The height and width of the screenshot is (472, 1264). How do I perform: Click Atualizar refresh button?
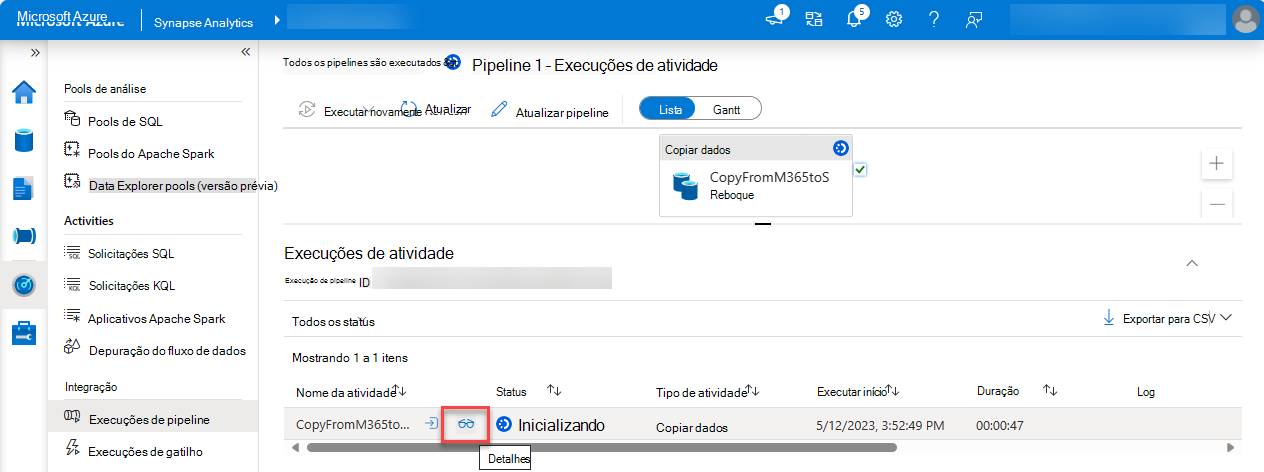436,109
